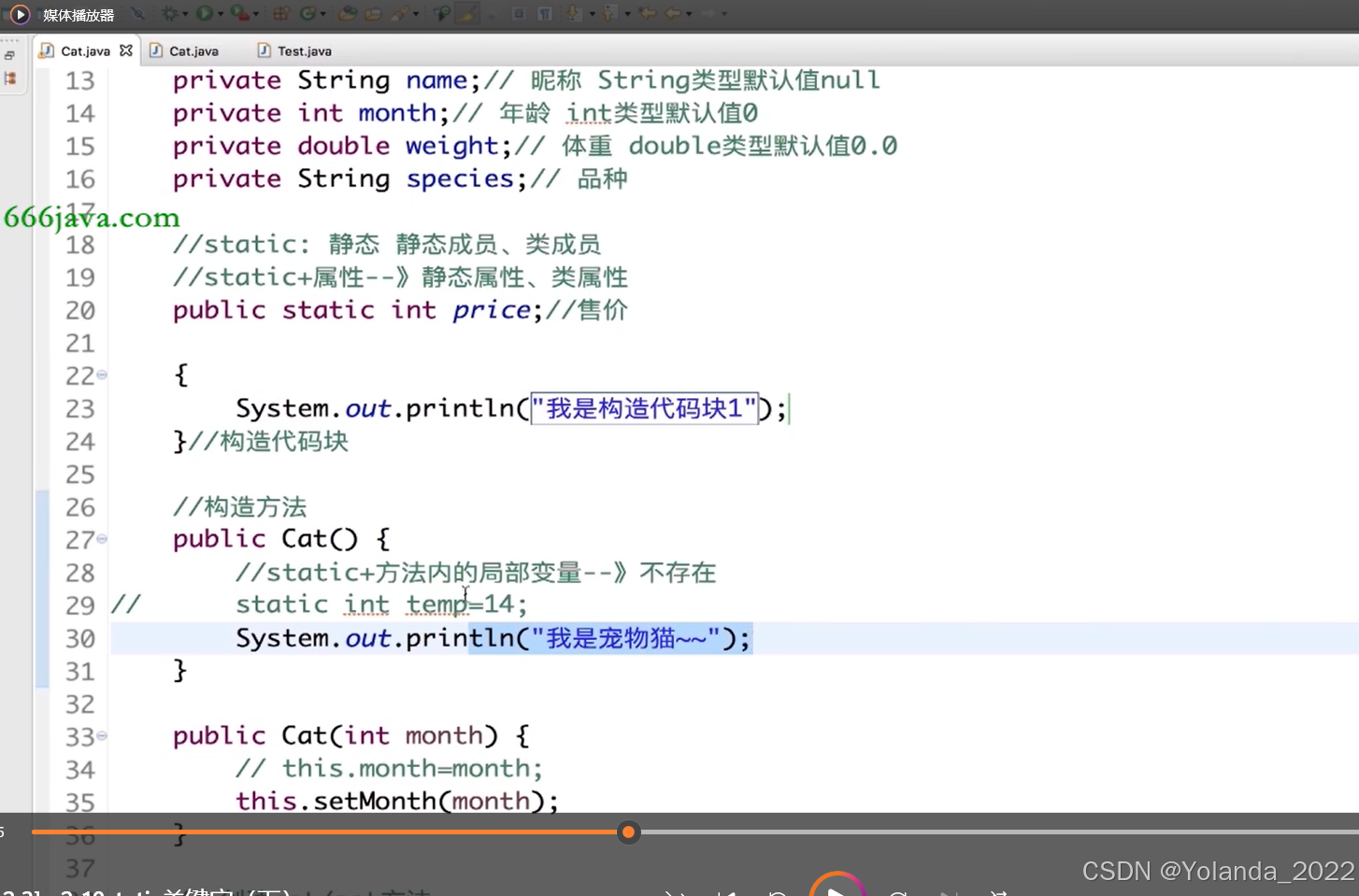1359x896 pixels.
Task: Toggle Block Selection Mode icon
Action: tap(519, 14)
